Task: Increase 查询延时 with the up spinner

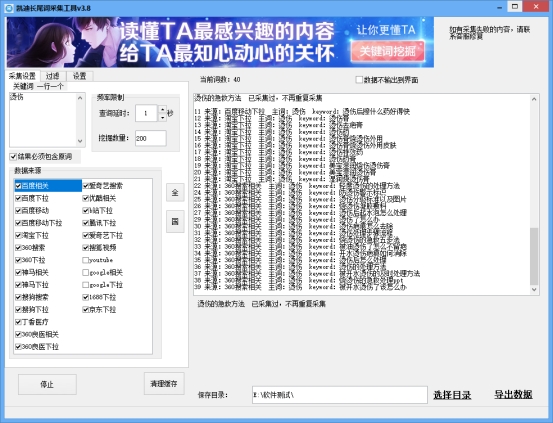Action: 162,109
